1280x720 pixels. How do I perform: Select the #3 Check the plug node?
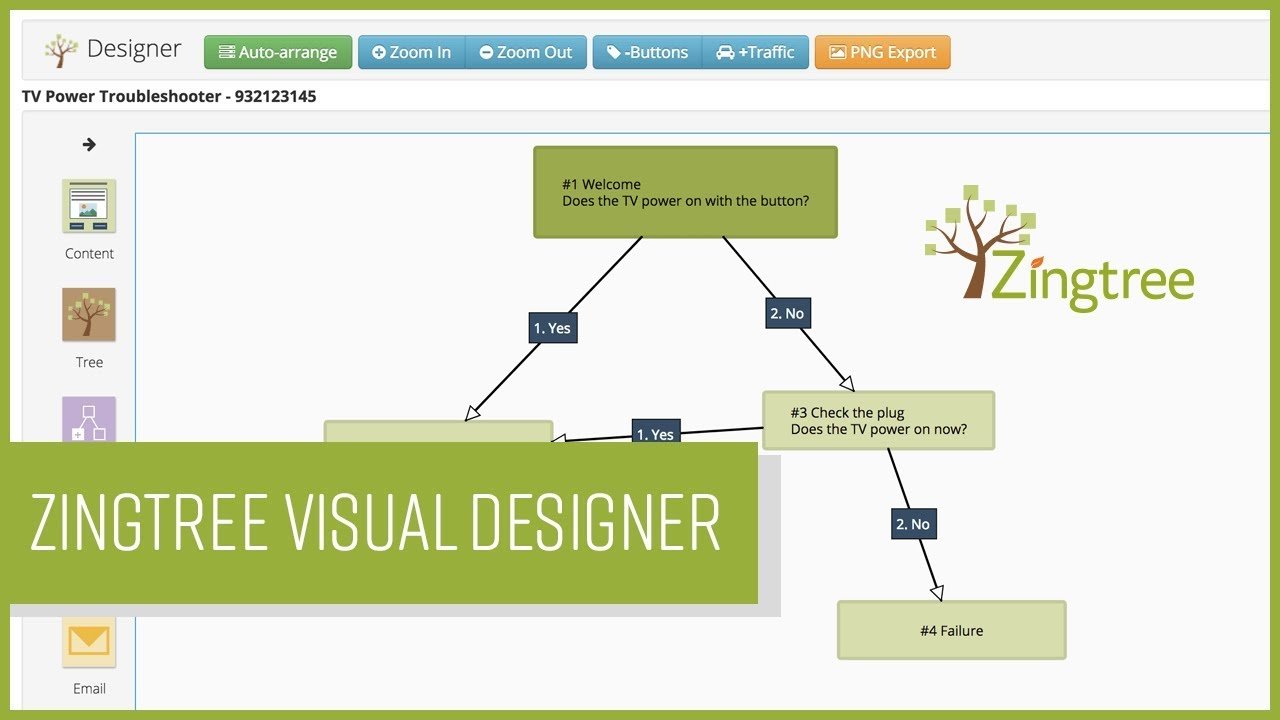tap(878, 420)
